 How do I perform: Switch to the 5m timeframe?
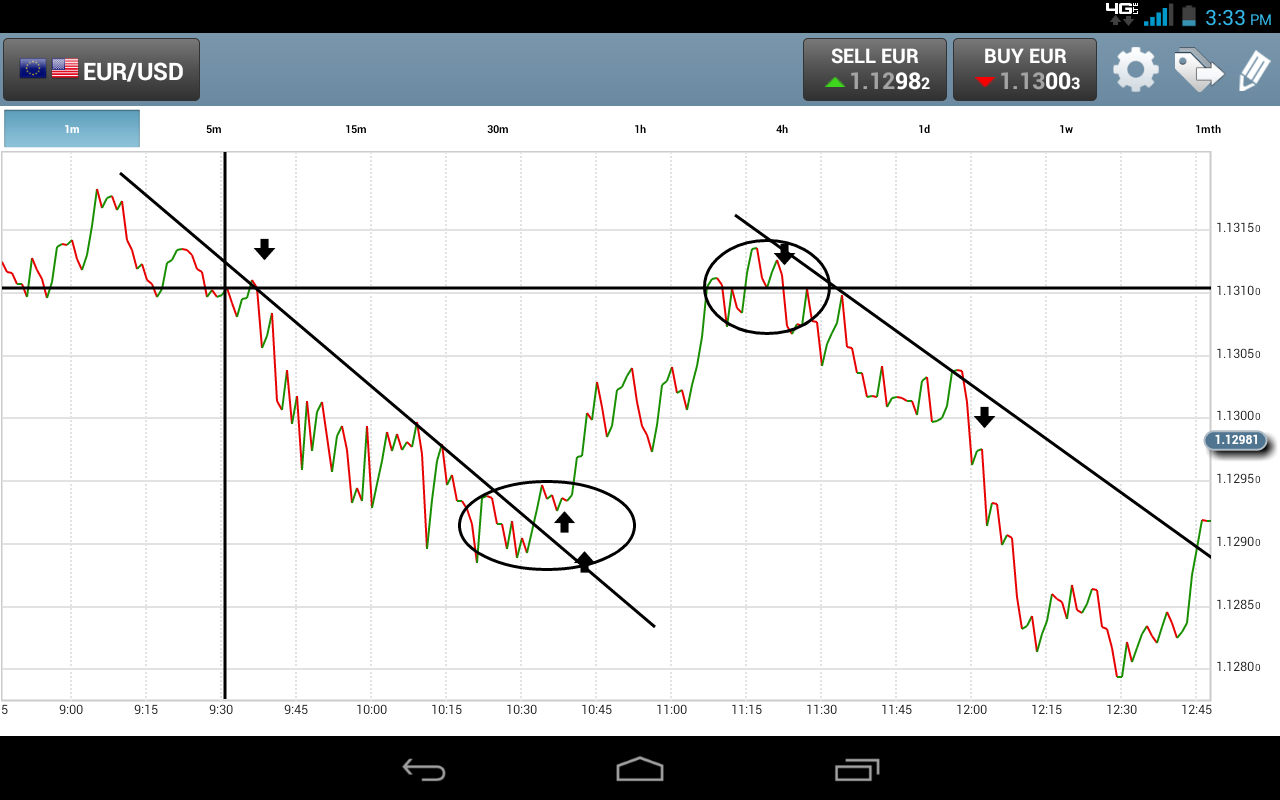click(x=214, y=129)
